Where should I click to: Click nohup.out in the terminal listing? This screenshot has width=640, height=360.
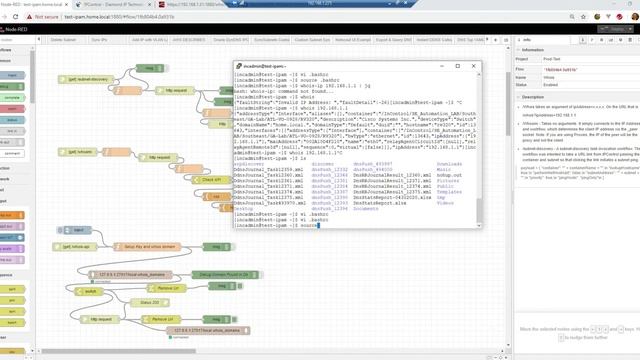point(449,175)
